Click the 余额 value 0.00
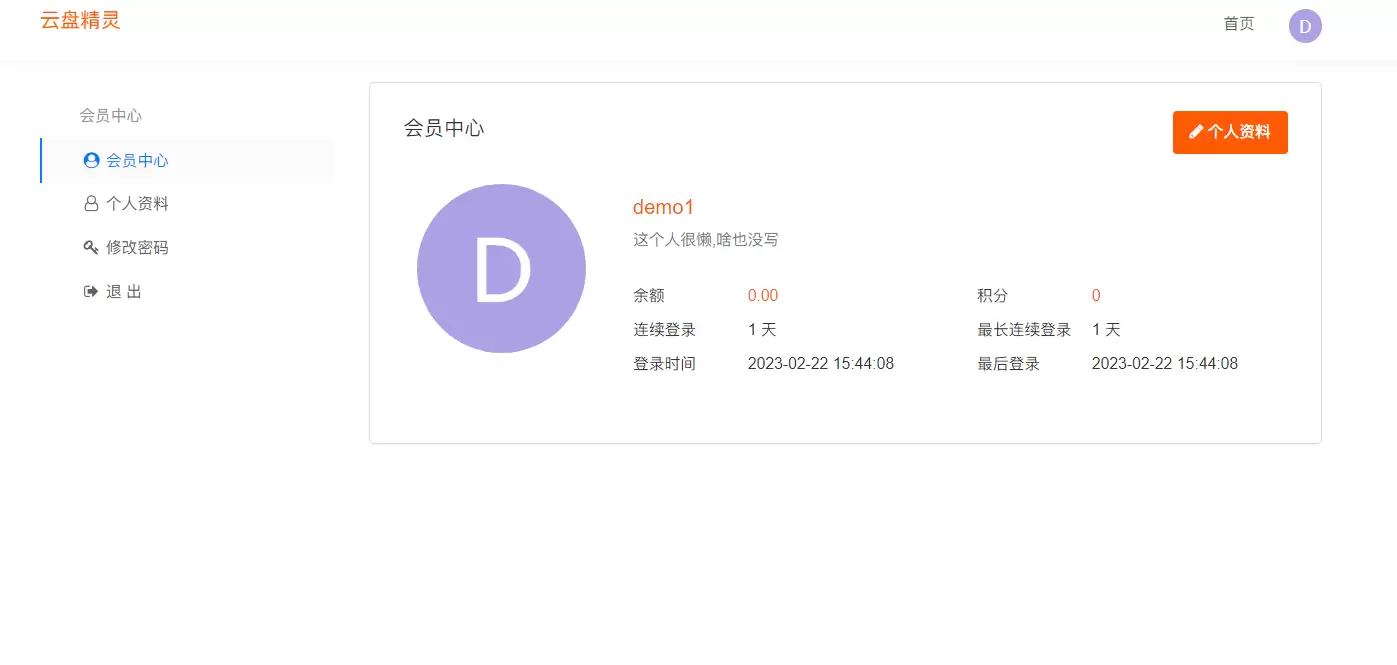The width and height of the screenshot is (1397, 665). [x=763, y=296]
